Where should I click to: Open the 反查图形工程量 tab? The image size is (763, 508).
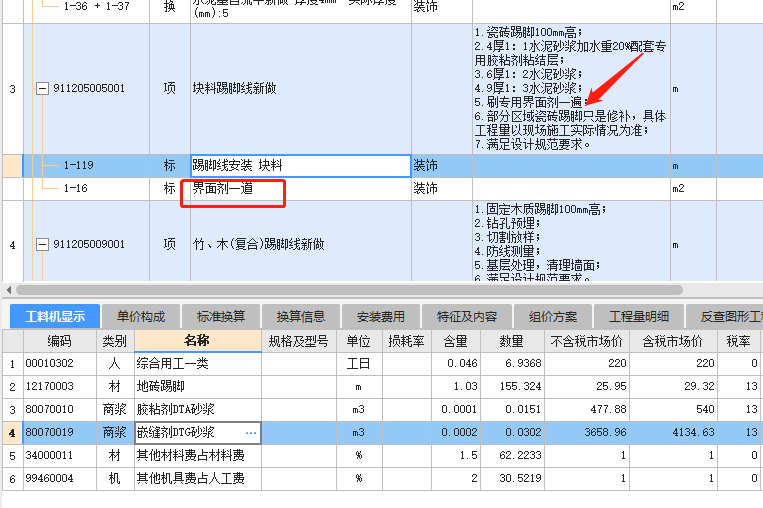click(x=725, y=317)
